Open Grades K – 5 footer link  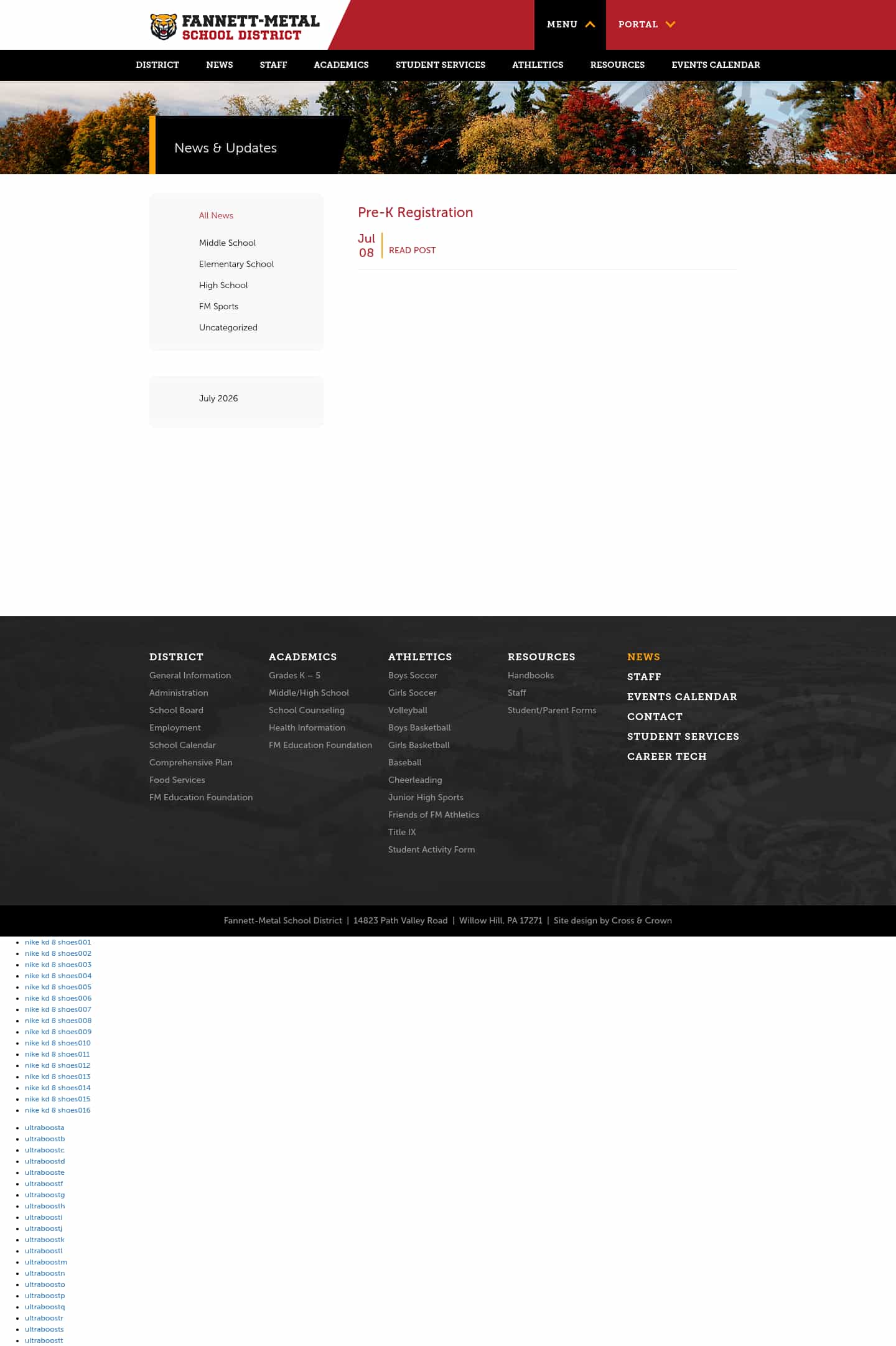(294, 675)
